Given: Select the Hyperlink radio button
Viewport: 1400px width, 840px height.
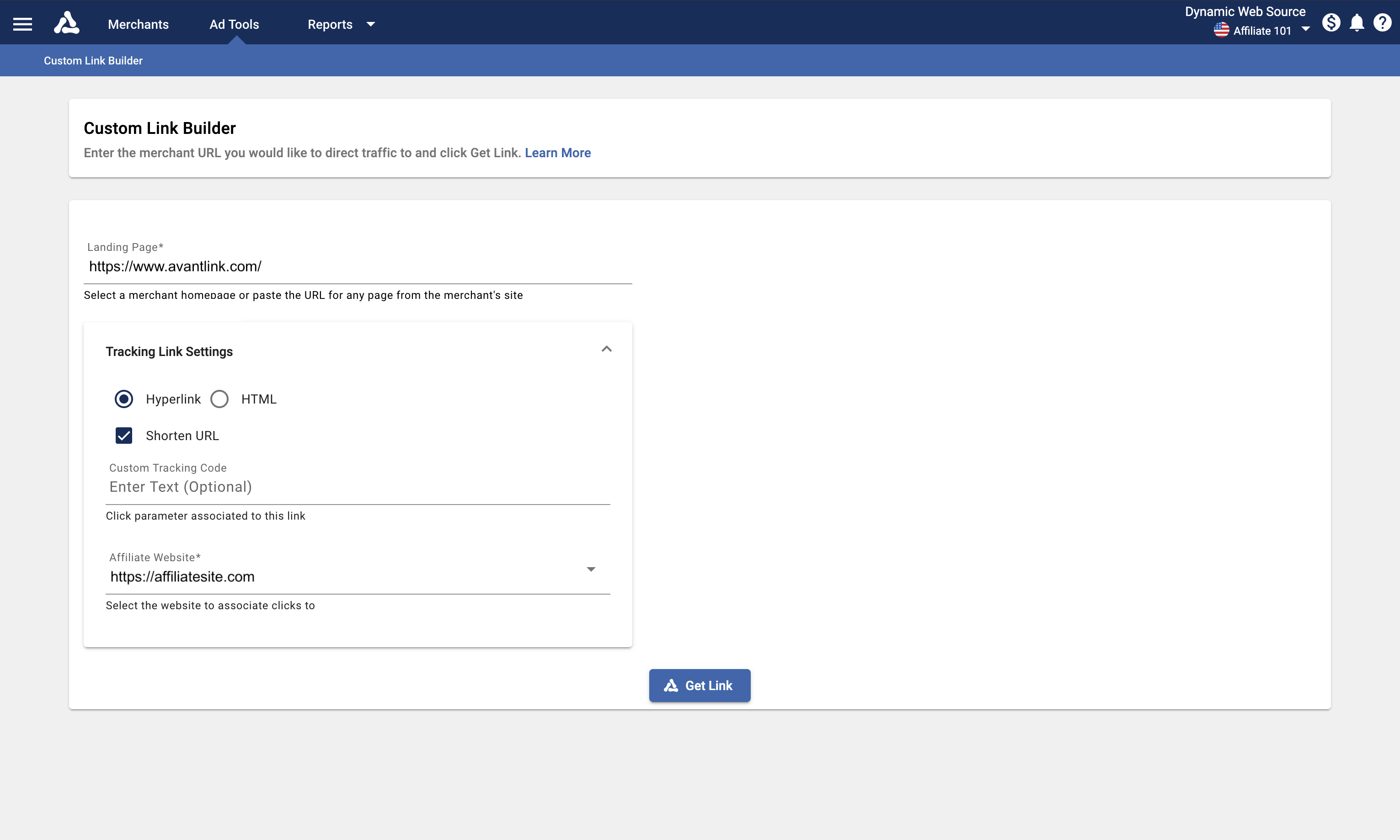Looking at the screenshot, I should [124, 399].
